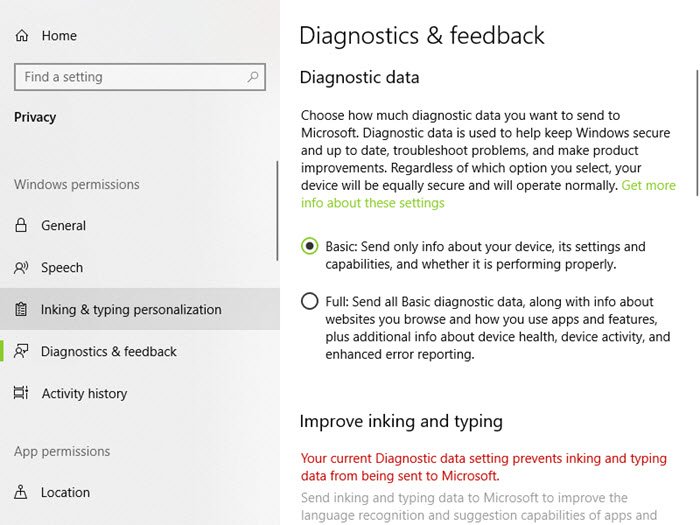Open the General privacy page
This screenshot has width=700, height=525.
point(63,226)
